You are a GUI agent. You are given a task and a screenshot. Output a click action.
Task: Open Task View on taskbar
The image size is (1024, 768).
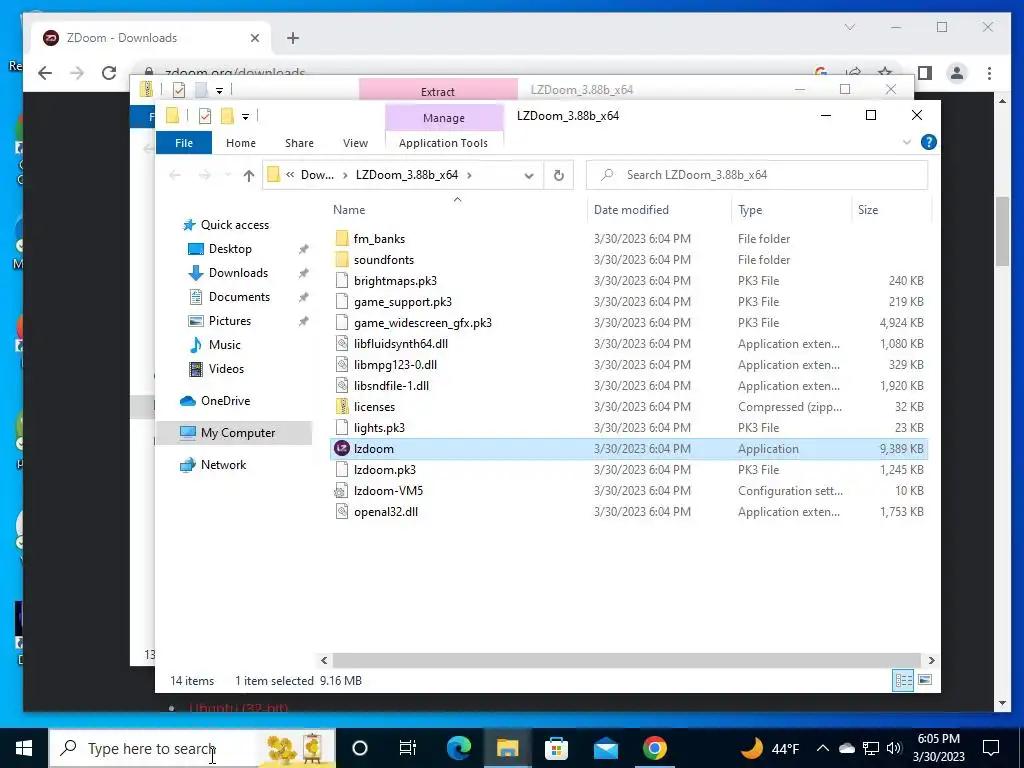408,748
